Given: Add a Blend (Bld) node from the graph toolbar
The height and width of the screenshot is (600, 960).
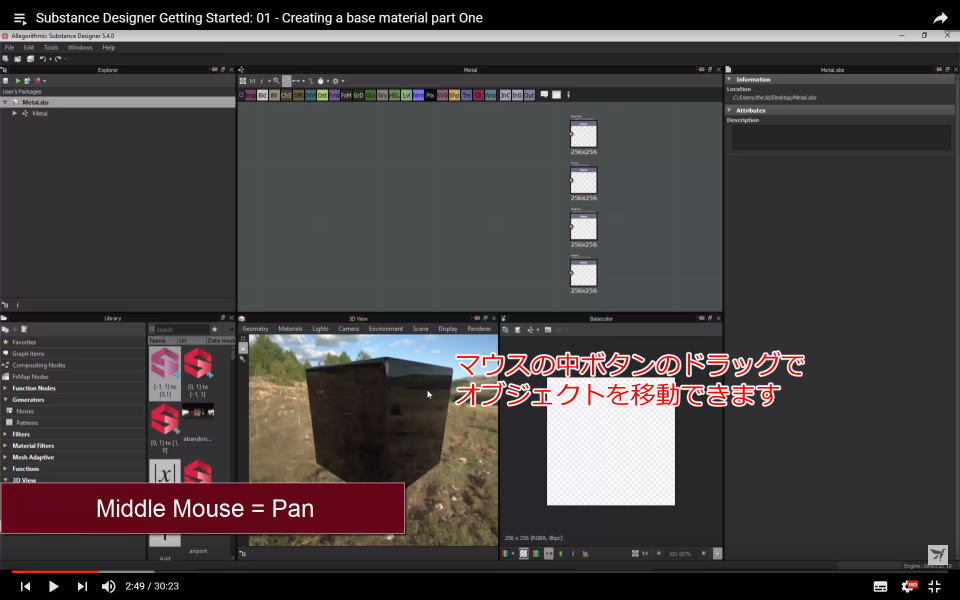Looking at the screenshot, I should click(262, 96).
